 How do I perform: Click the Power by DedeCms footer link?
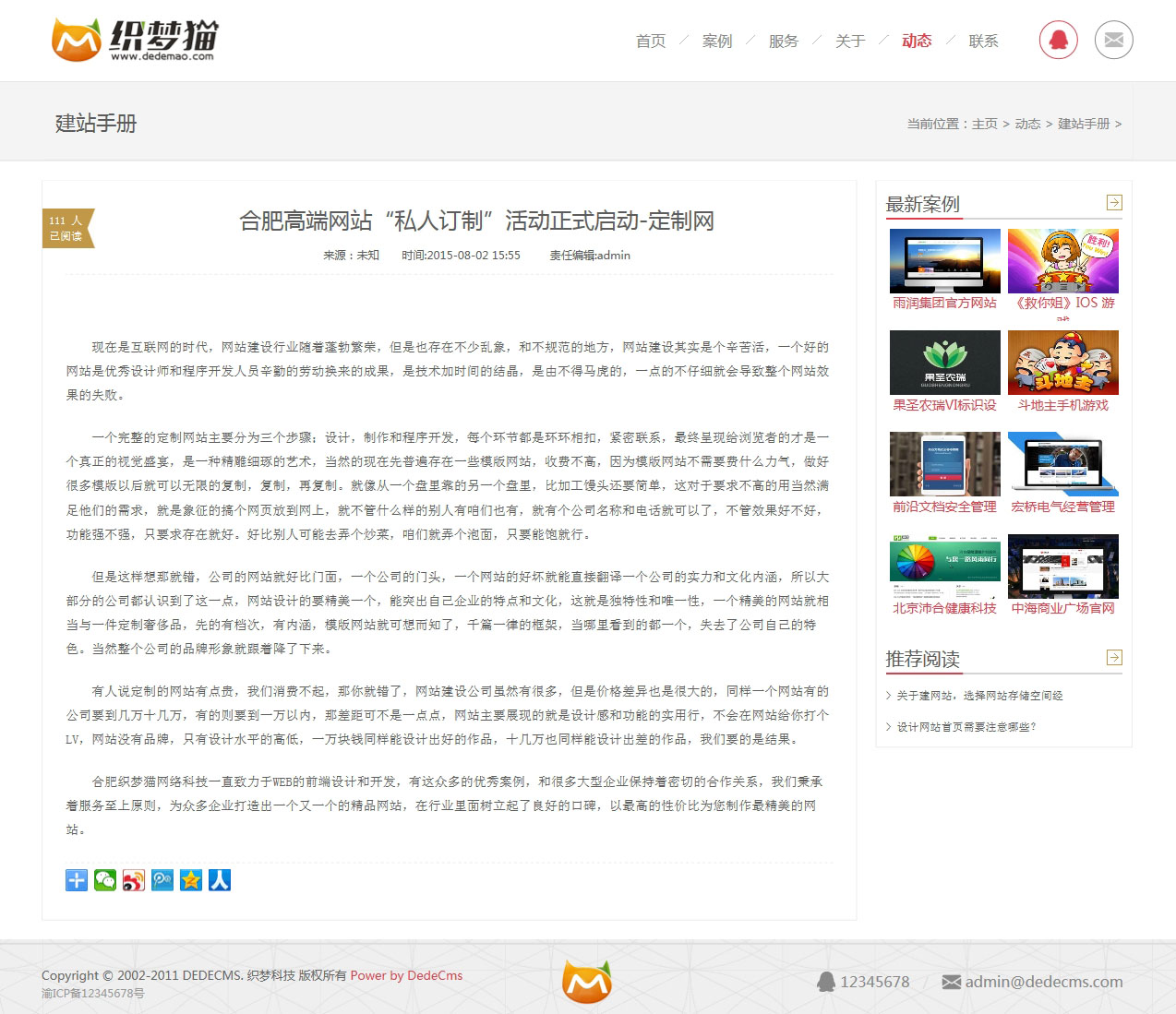406,975
